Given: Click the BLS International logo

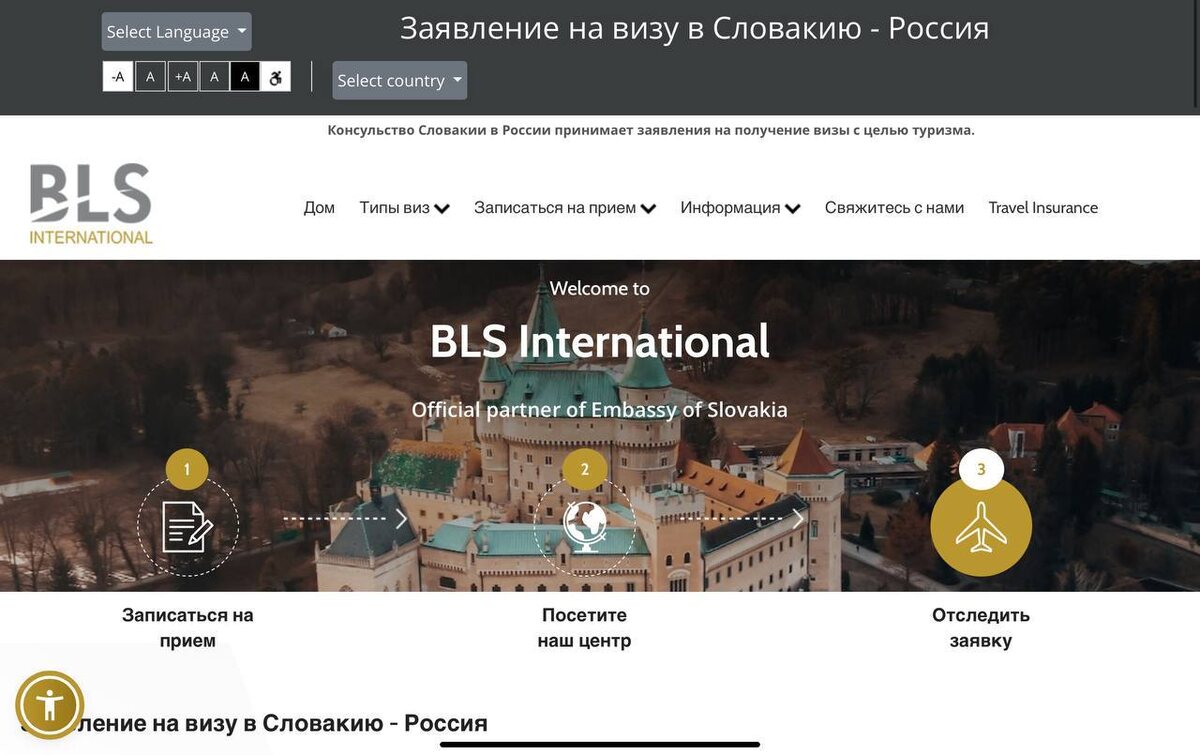Looking at the screenshot, I should coord(91,204).
